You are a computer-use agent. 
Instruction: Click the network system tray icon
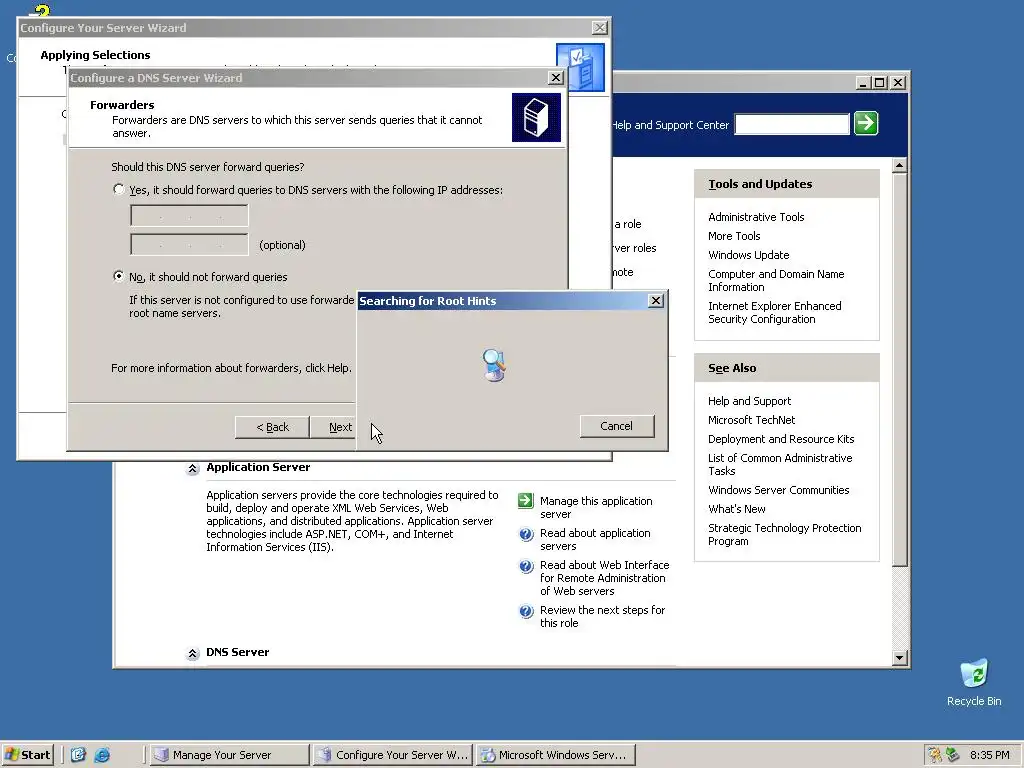[x=953, y=755]
